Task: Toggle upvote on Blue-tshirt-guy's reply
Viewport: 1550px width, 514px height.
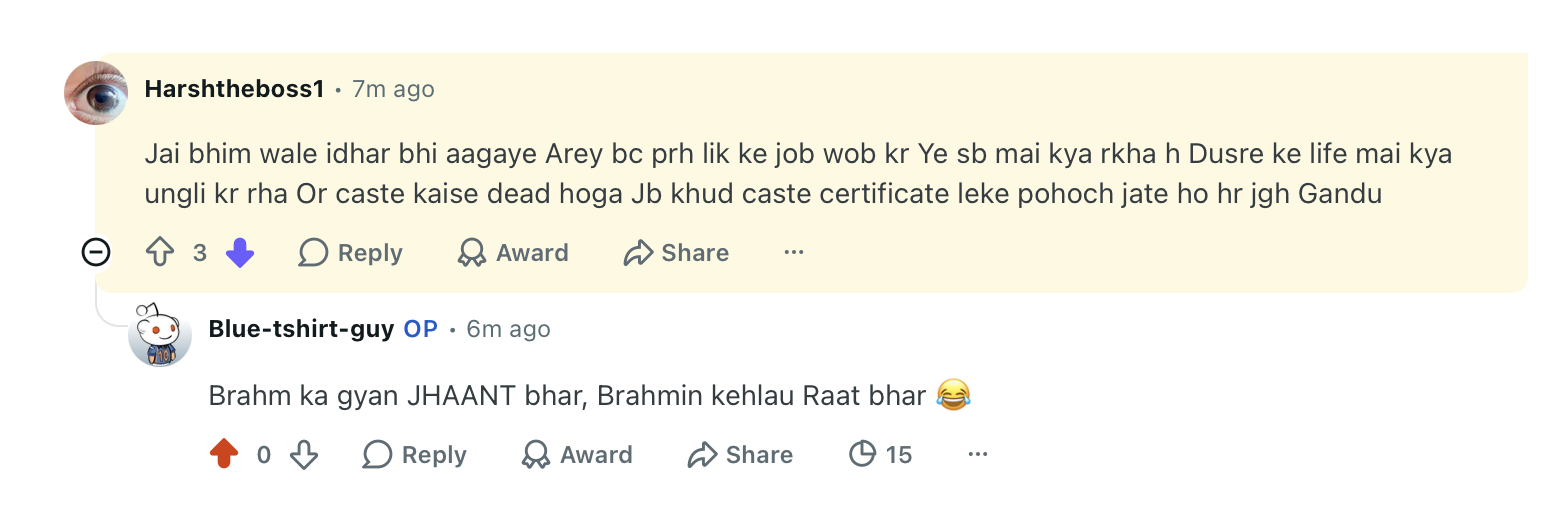Action: 224,455
